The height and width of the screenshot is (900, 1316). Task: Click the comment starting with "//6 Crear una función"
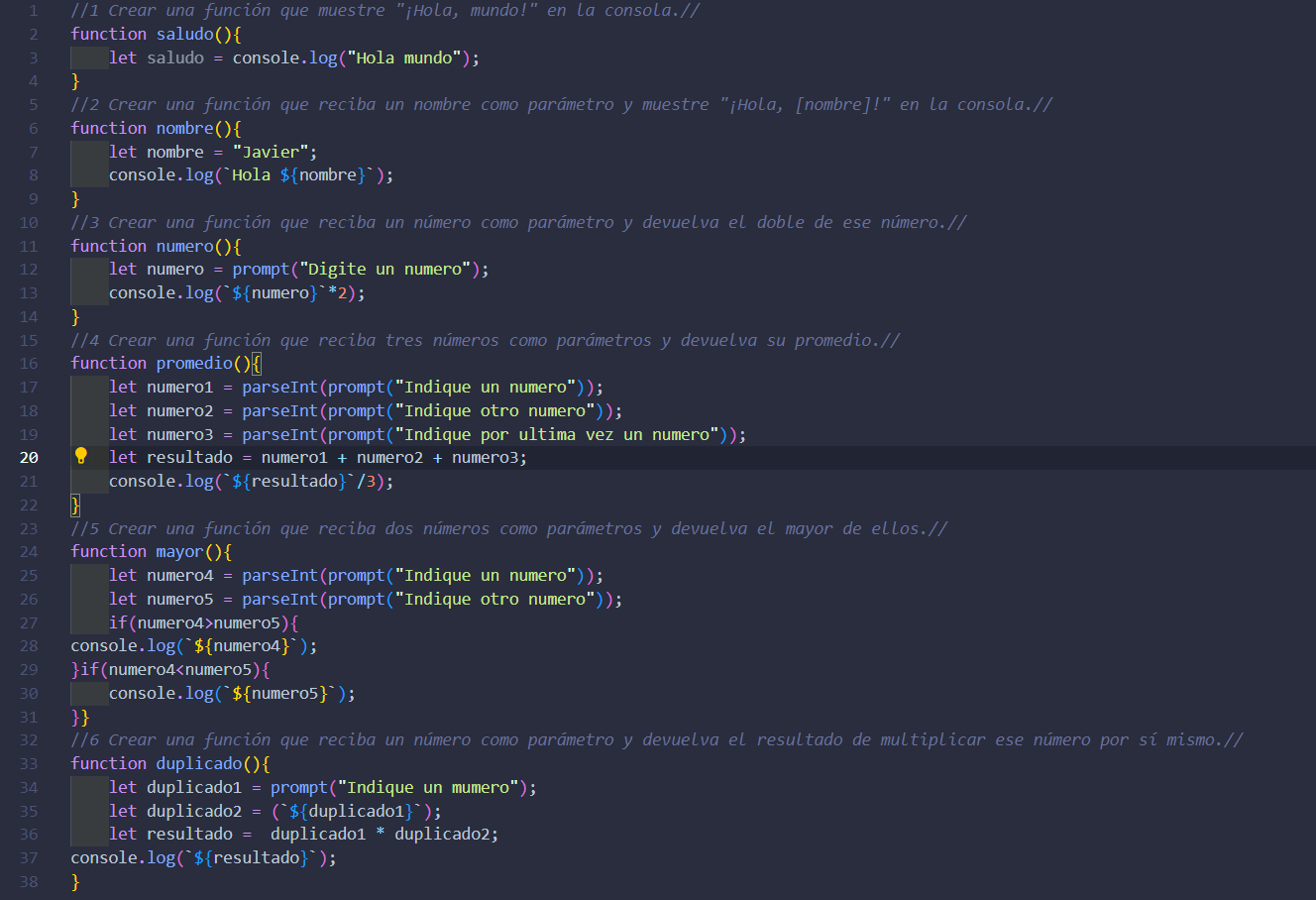point(657,739)
